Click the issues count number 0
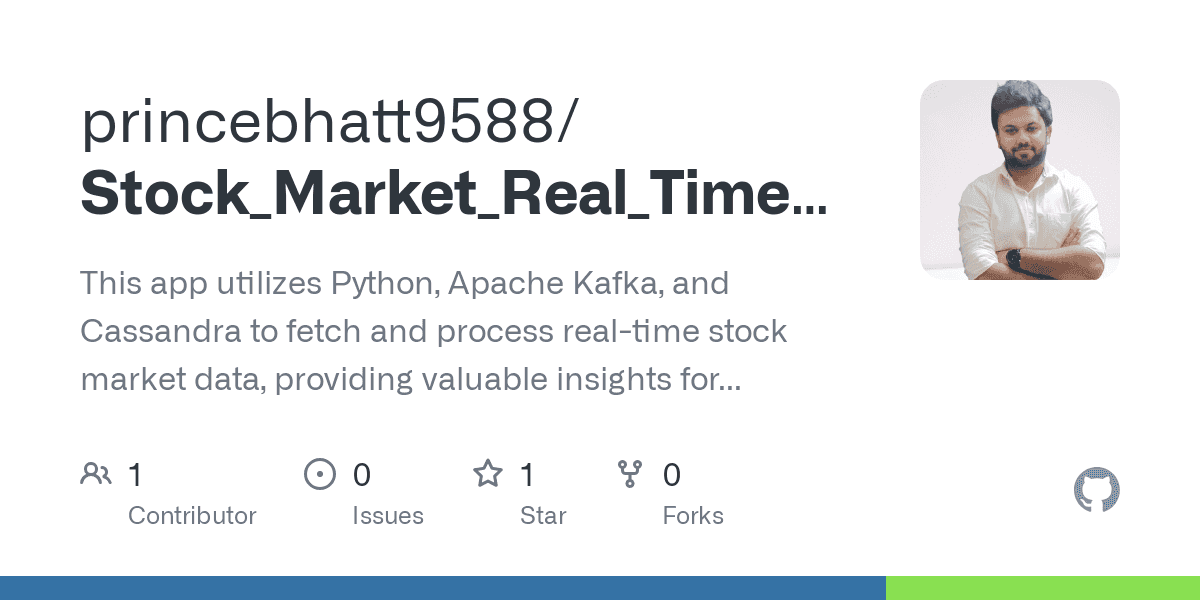This screenshot has height=600, width=1200. [x=361, y=474]
